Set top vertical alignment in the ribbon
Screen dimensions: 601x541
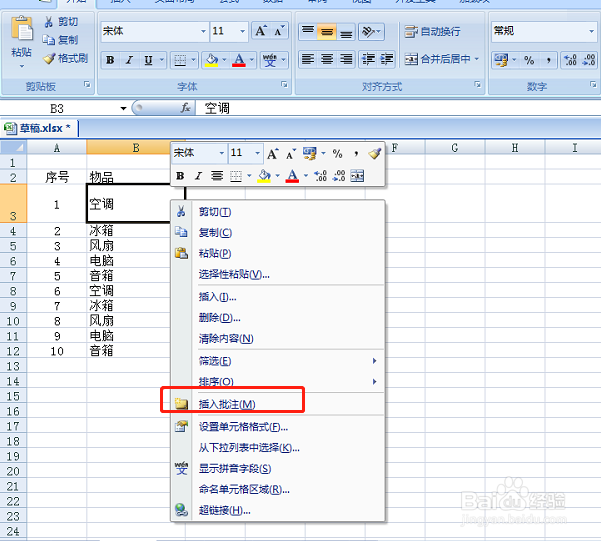coord(308,31)
